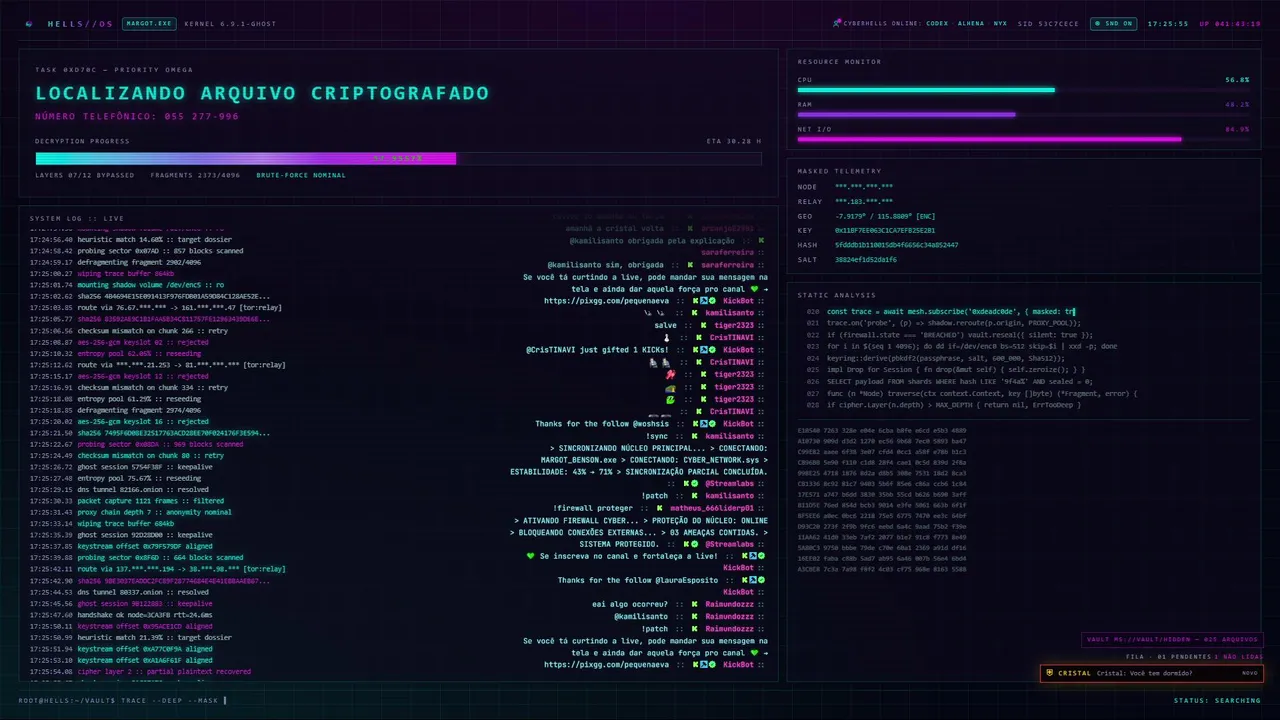The height and width of the screenshot is (720, 1280).
Task: Click the decryption progress bar
Action: tap(398, 158)
